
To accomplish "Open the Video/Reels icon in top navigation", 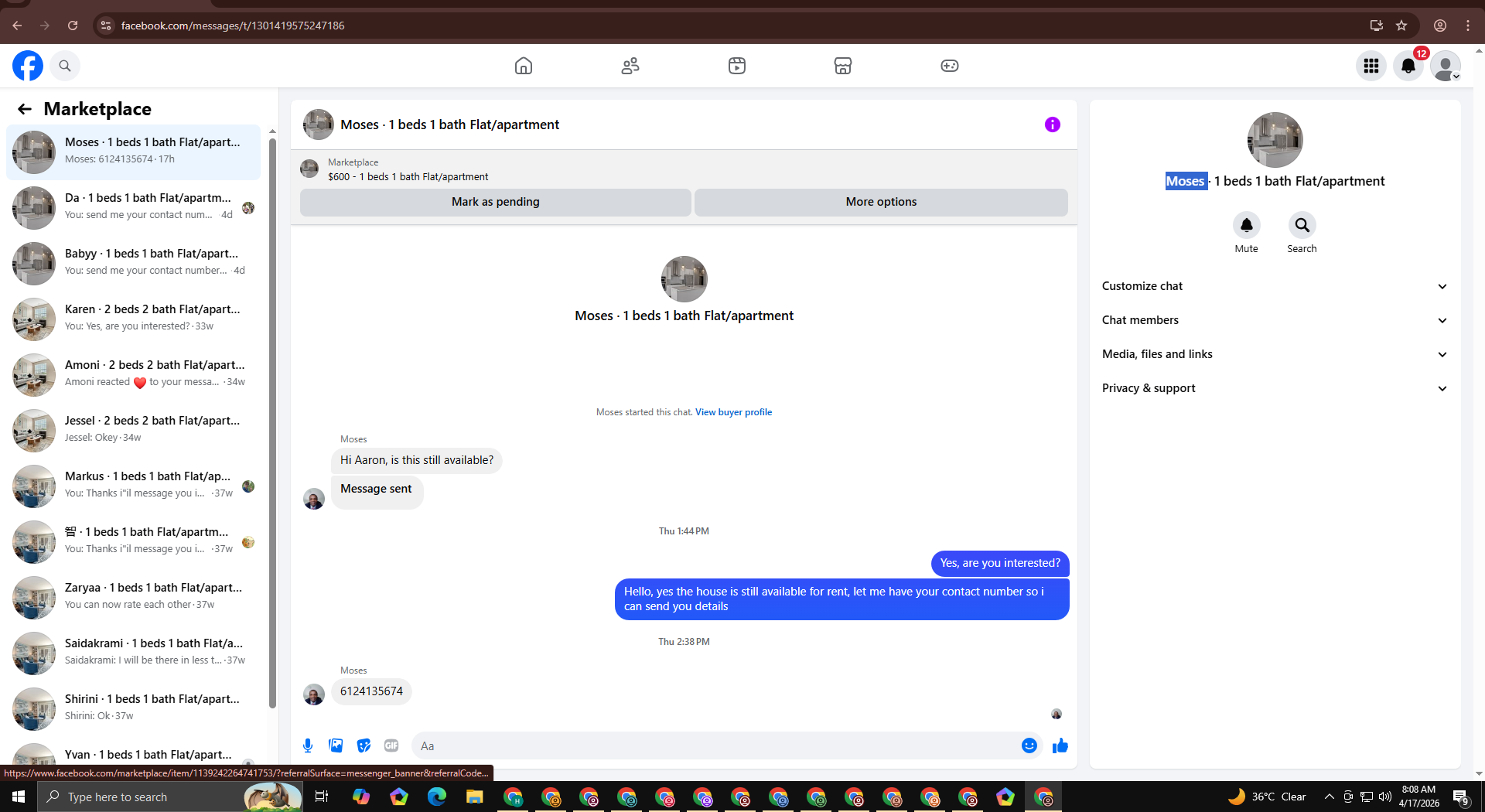I will pyautogui.click(x=737, y=66).
